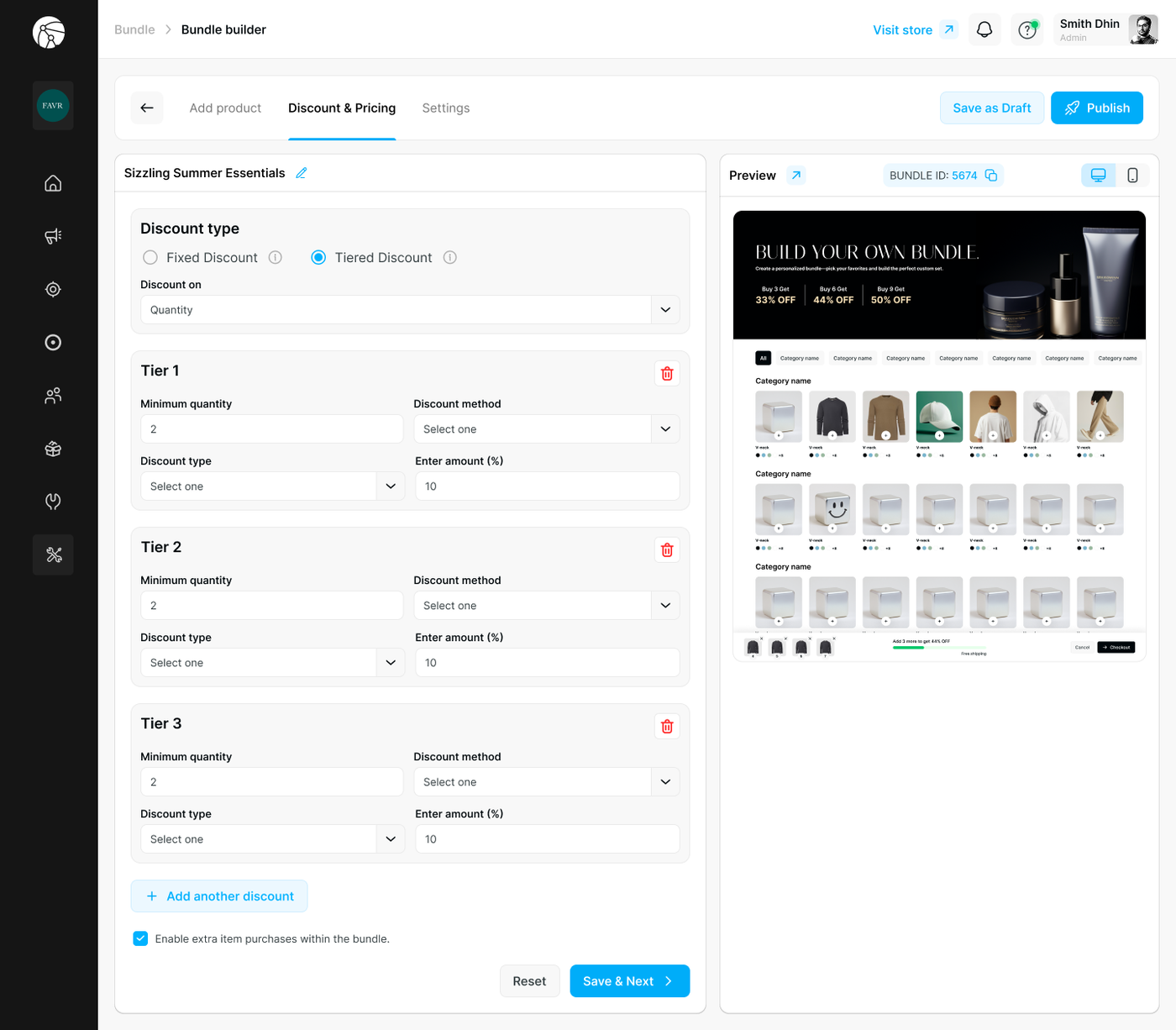Delete Tier 2 with the trash icon
Viewport: 1176px width, 1030px height.
tap(667, 549)
